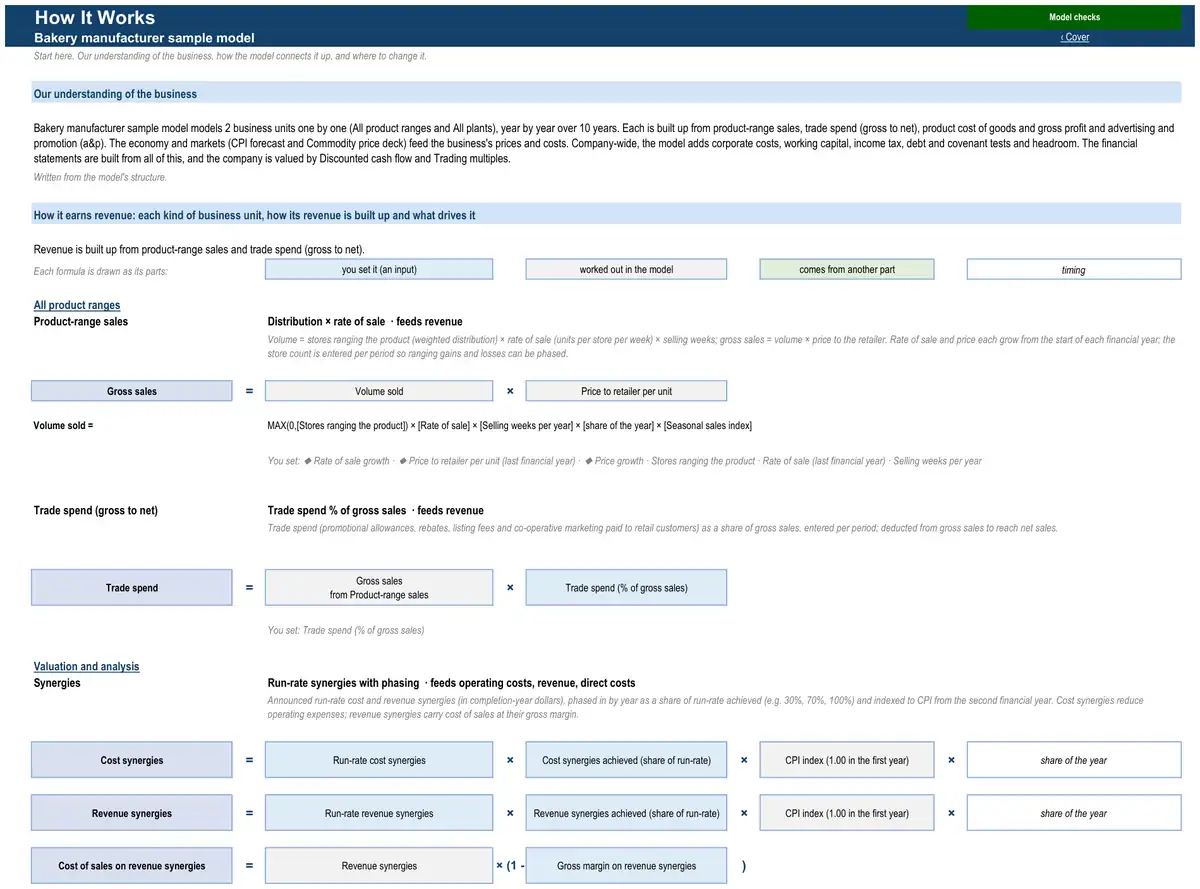
Task: Select the "you set it (an input)" legend box
Action: coord(379,269)
